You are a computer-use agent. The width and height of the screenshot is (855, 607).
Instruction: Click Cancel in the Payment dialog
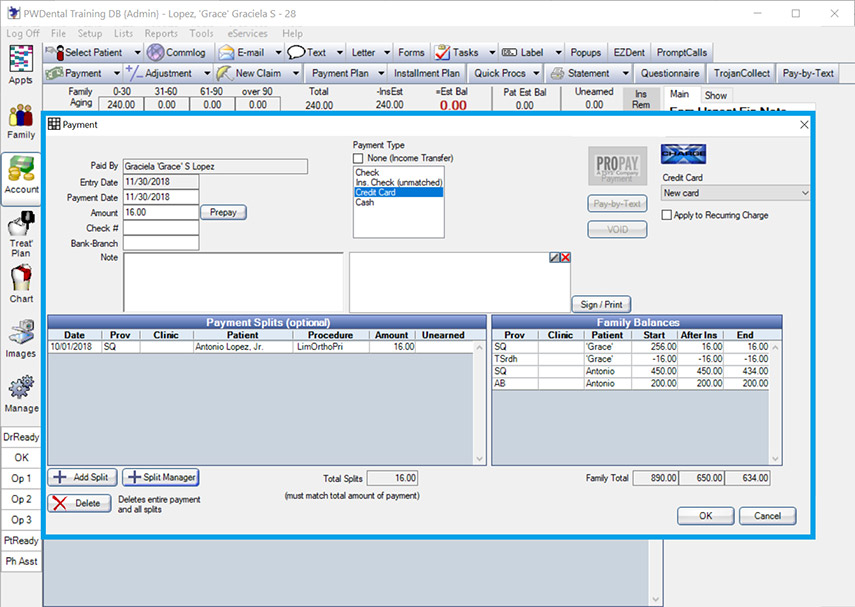click(767, 516)
